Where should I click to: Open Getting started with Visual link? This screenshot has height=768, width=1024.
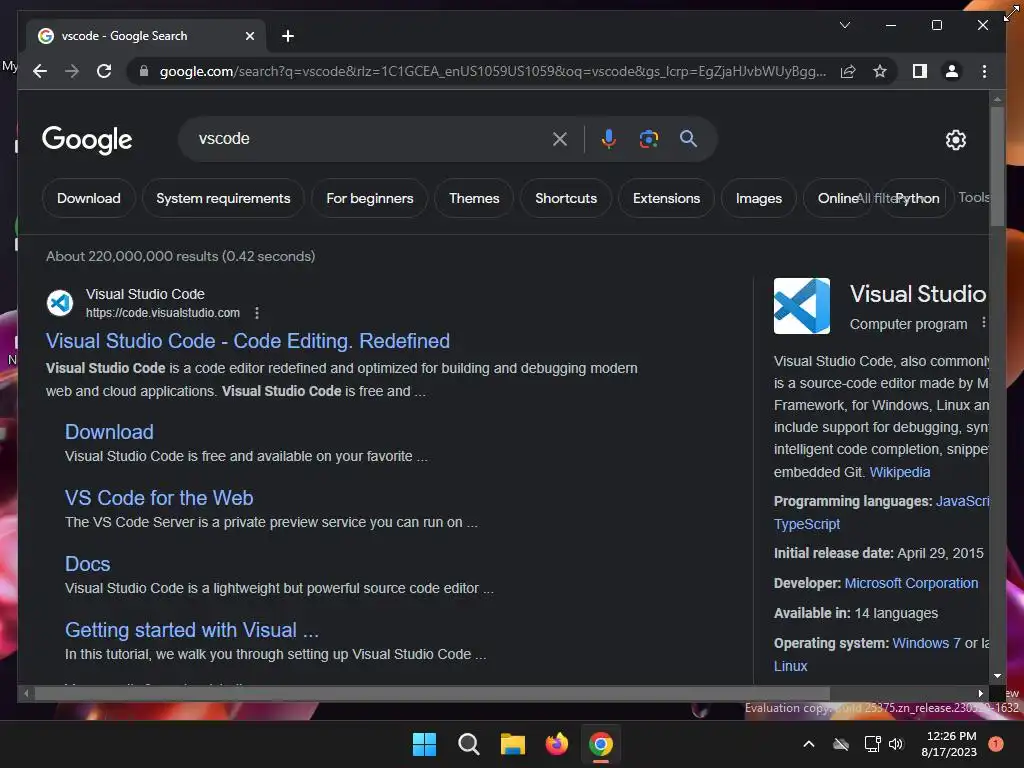coord(191,630)
